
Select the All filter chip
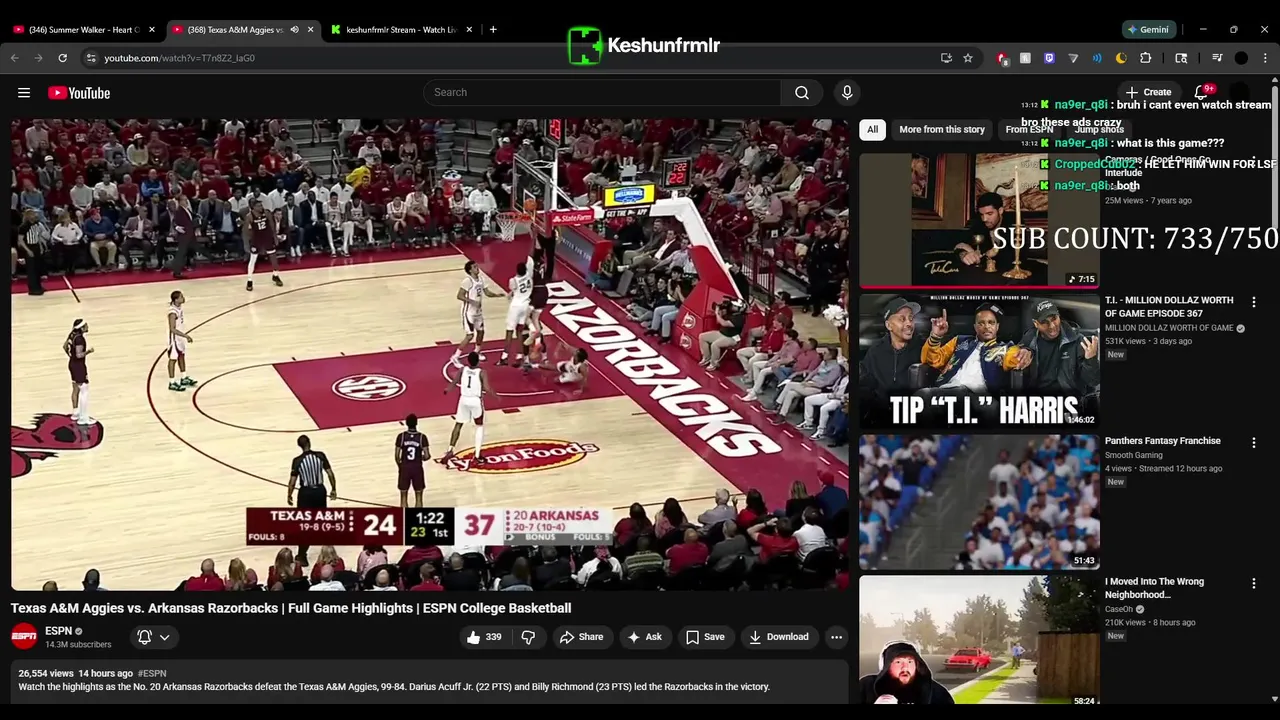872,129
